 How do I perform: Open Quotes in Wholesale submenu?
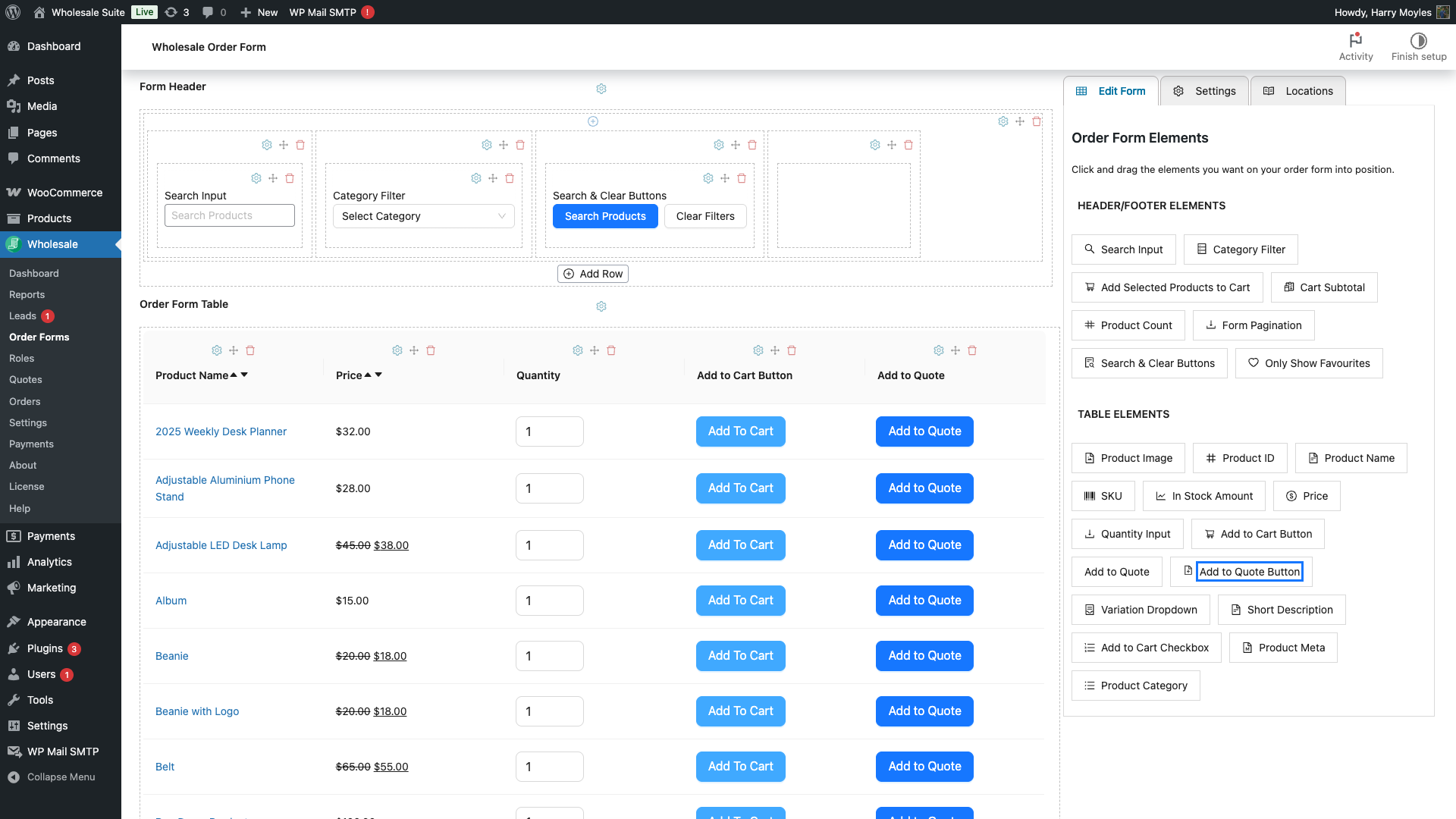26,379
